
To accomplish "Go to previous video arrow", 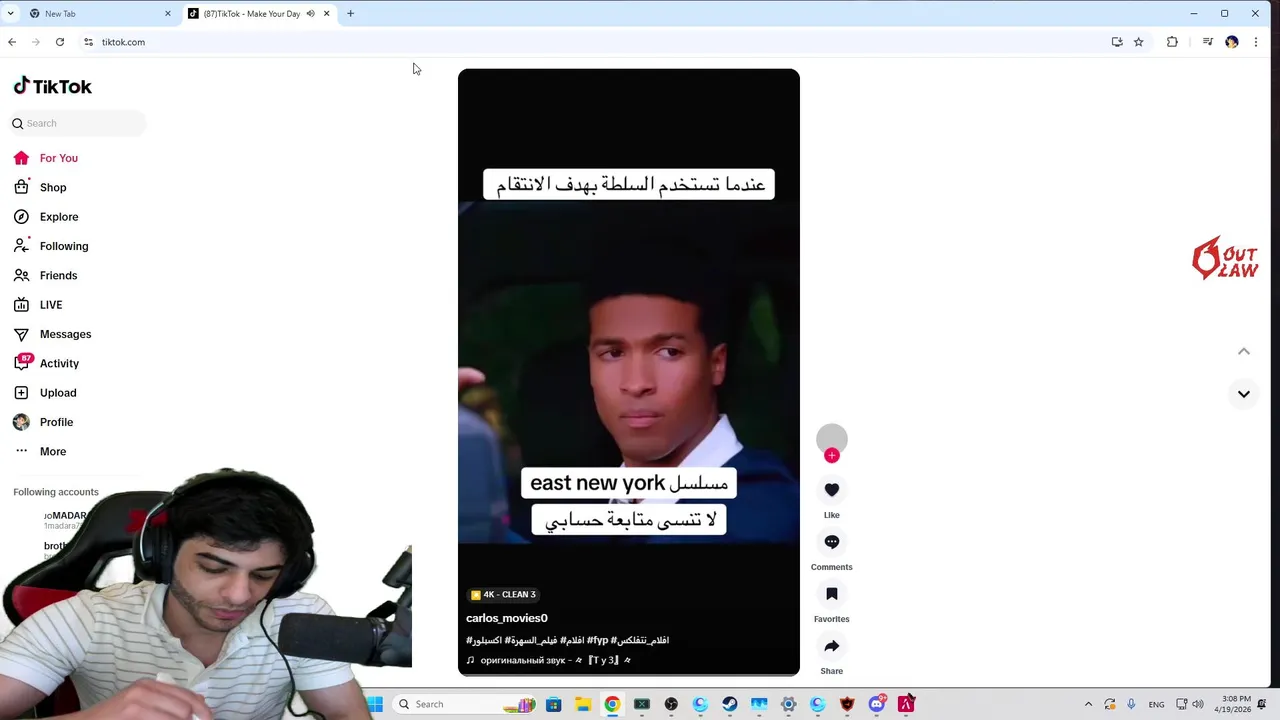I will pyautogui.click(x=1244, y=351).
